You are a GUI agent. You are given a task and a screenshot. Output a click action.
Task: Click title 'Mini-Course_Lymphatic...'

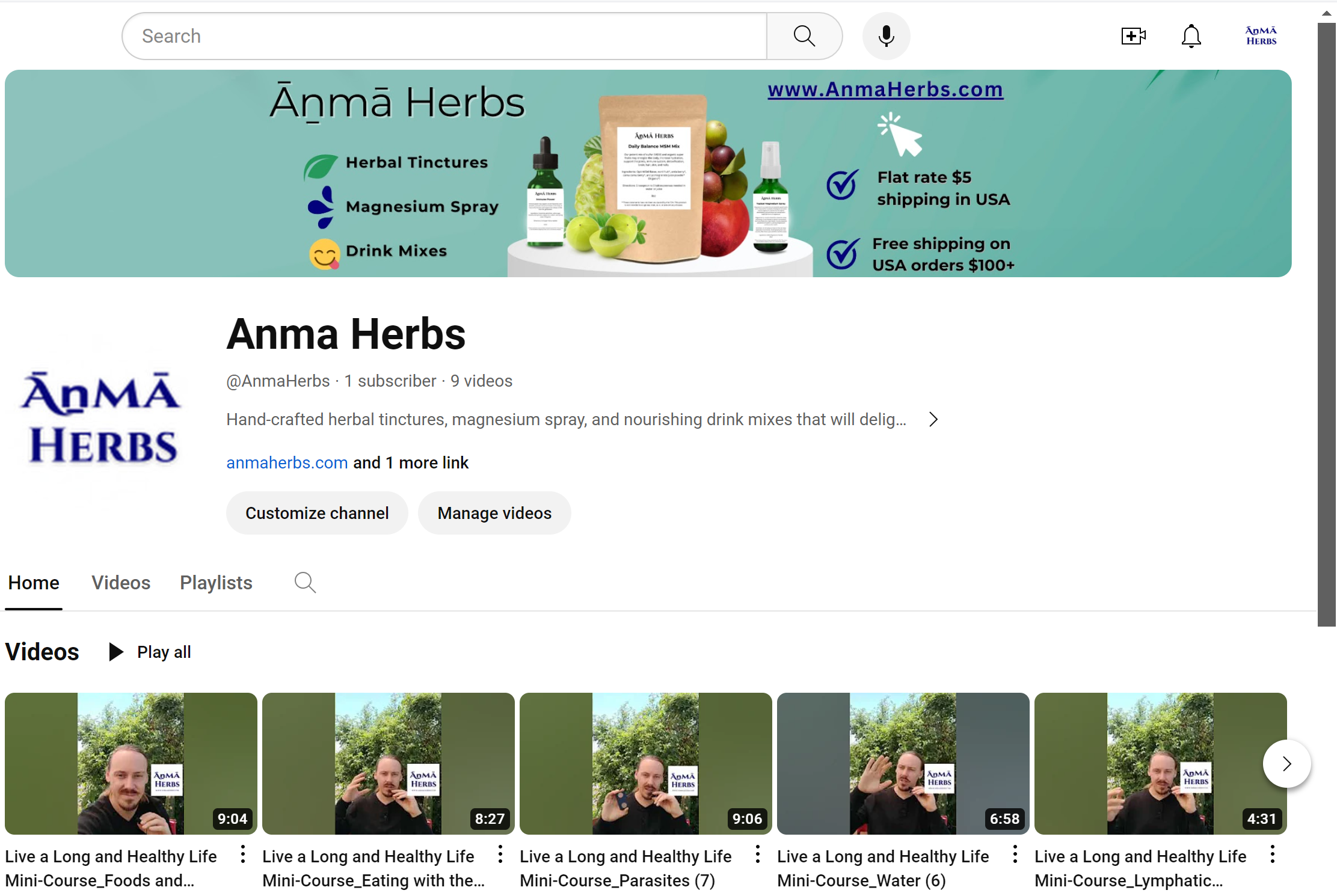pyautogui.click(x=1129, y=880)
